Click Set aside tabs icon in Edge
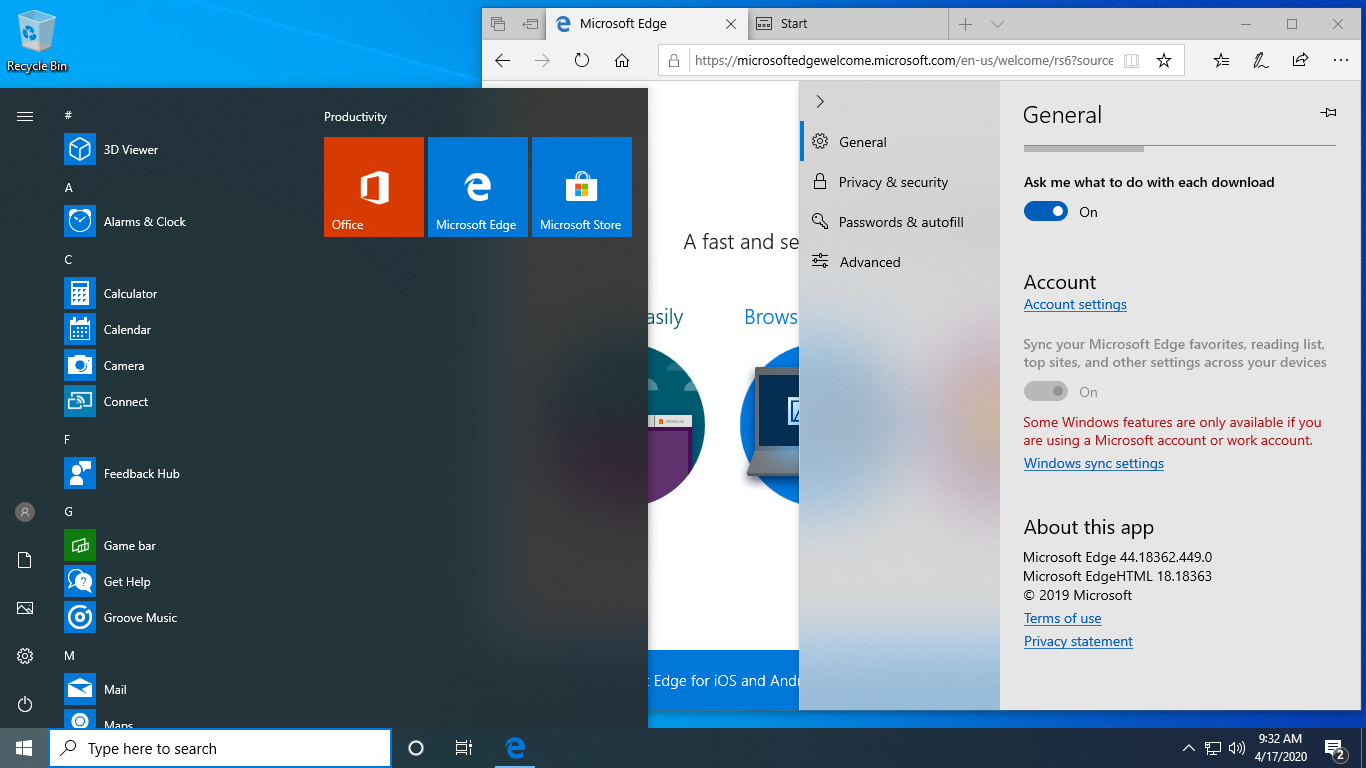1366x768 pixels. point(530,24)
